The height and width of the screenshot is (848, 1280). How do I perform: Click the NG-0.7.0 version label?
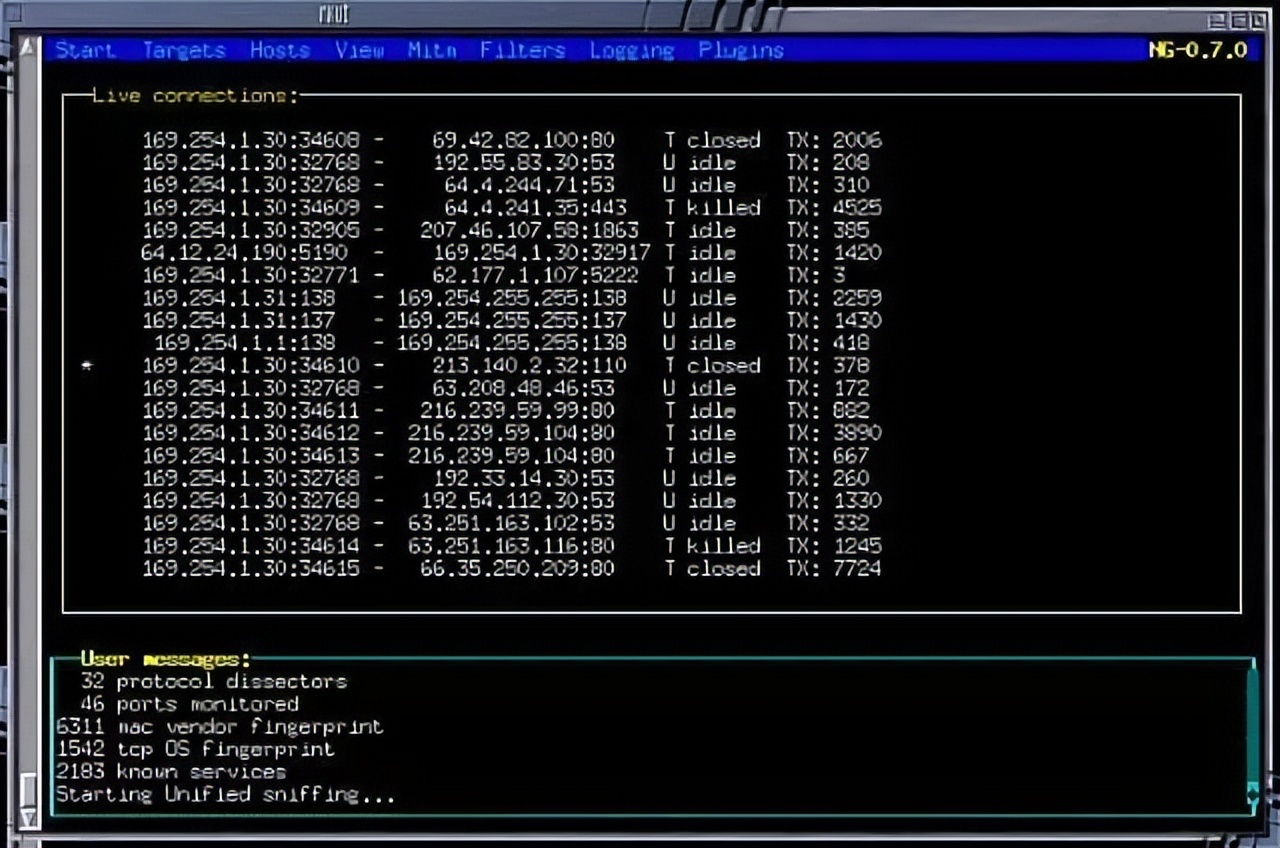[1198, 50]
